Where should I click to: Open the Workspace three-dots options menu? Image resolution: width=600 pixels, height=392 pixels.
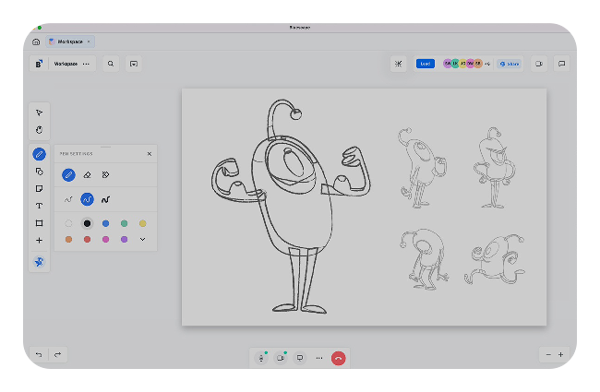86,64
